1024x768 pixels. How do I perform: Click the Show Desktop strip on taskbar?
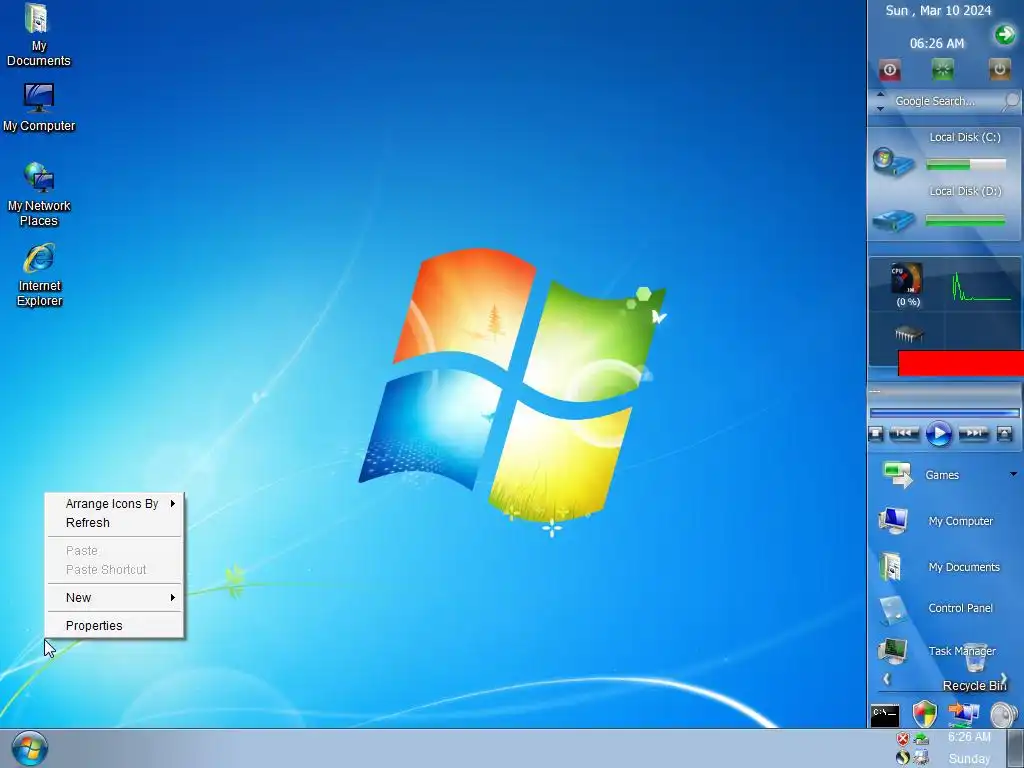pyautogui.click(x=1016, y=748)
